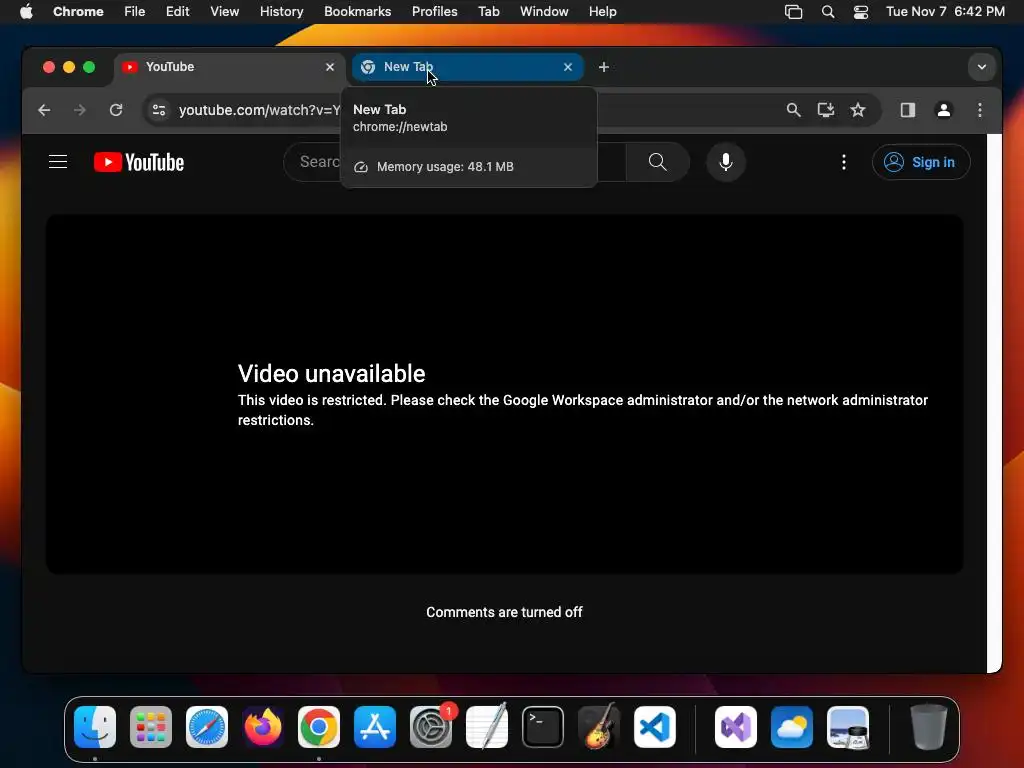Open Visual Studio from the Dock
Image resolution: width=1024 pixels, height=768 pixels.
point(736,727)
